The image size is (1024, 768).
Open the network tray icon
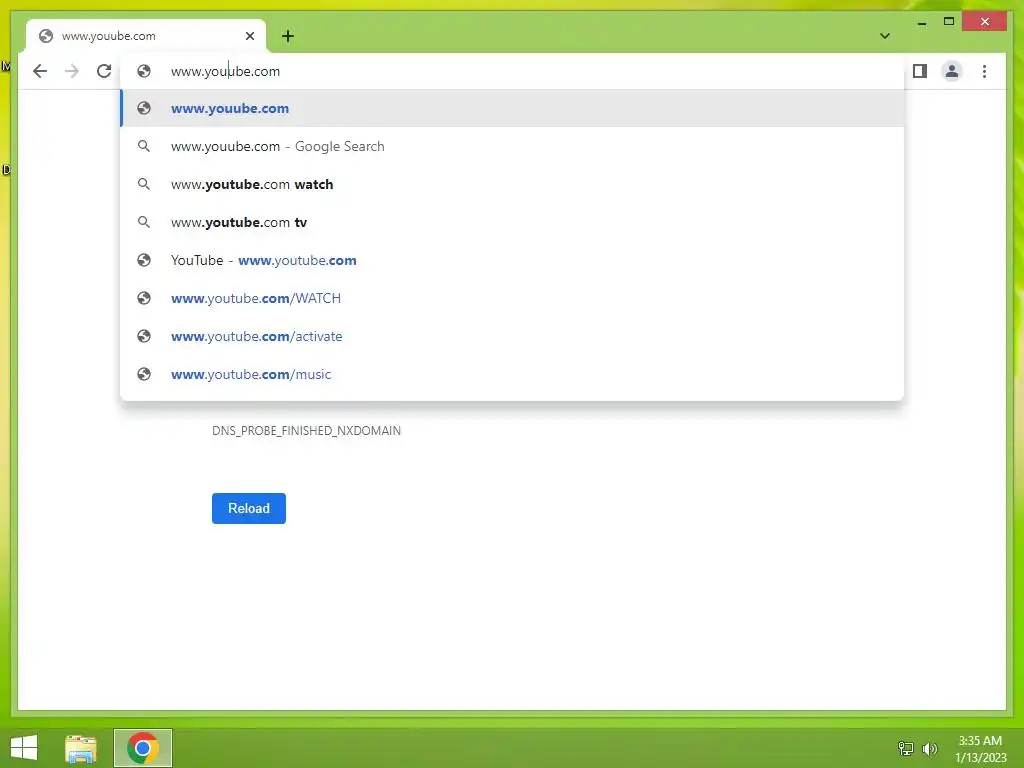coord(906,748)
